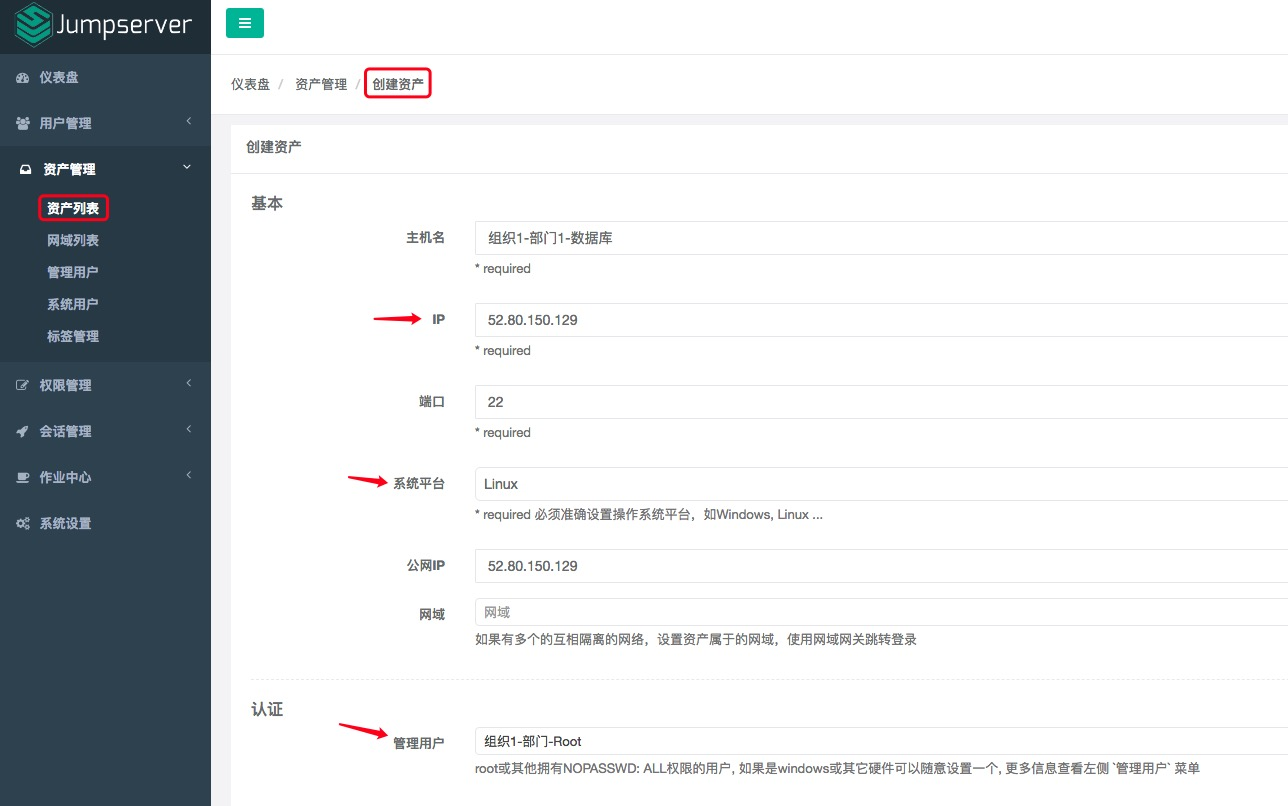Select 管理用户 in the sidebar submenu
This screenshot has height=806, width=1288.
[73, 272]
